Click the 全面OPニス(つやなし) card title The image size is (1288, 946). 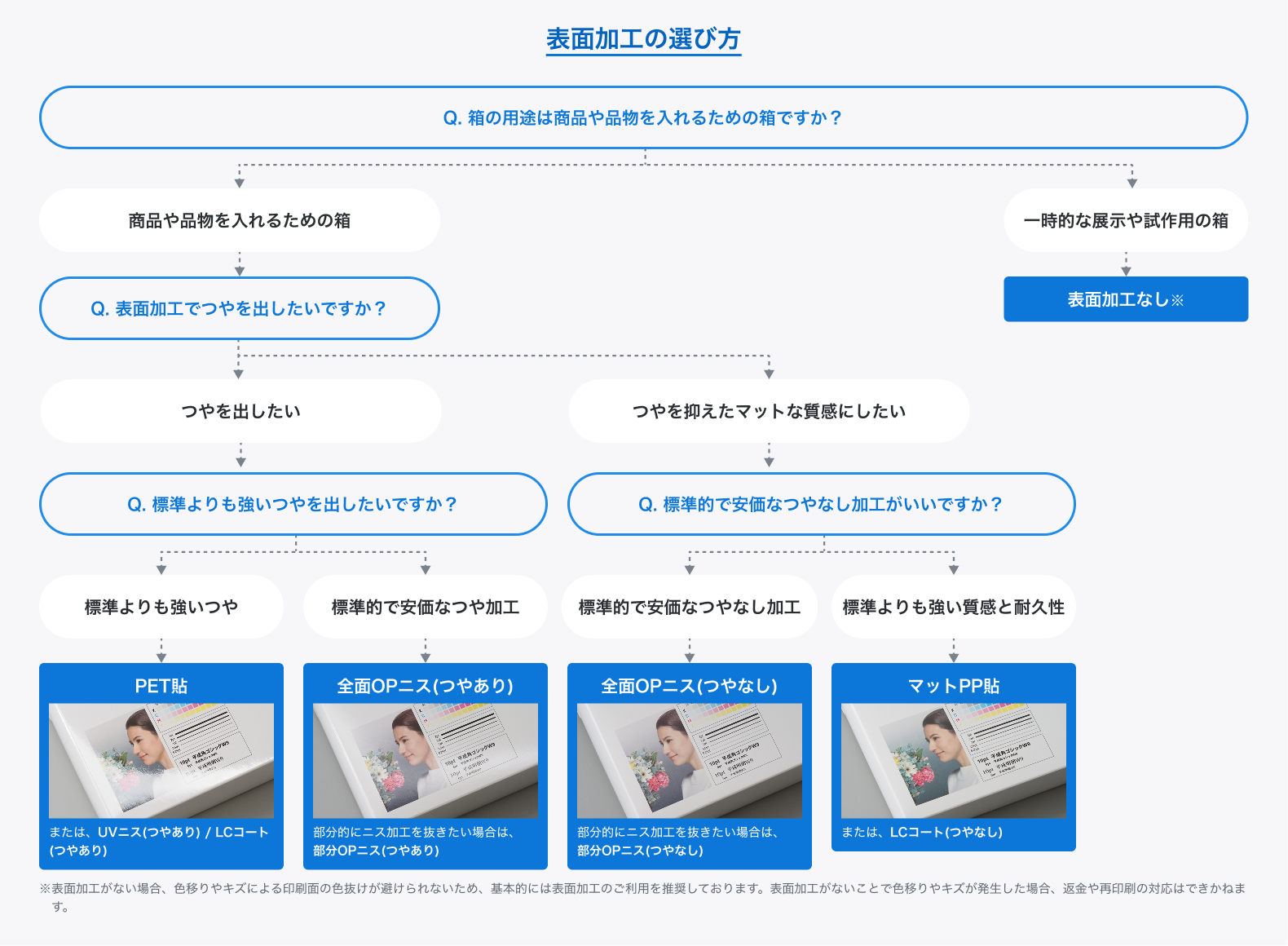(x=690, y=686)
